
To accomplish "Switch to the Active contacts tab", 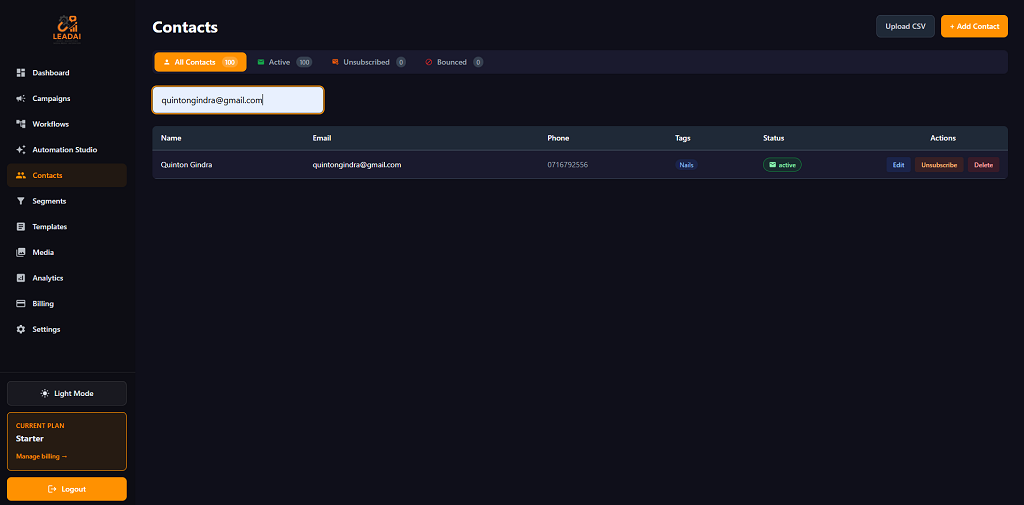I will [x=284, y=62].
